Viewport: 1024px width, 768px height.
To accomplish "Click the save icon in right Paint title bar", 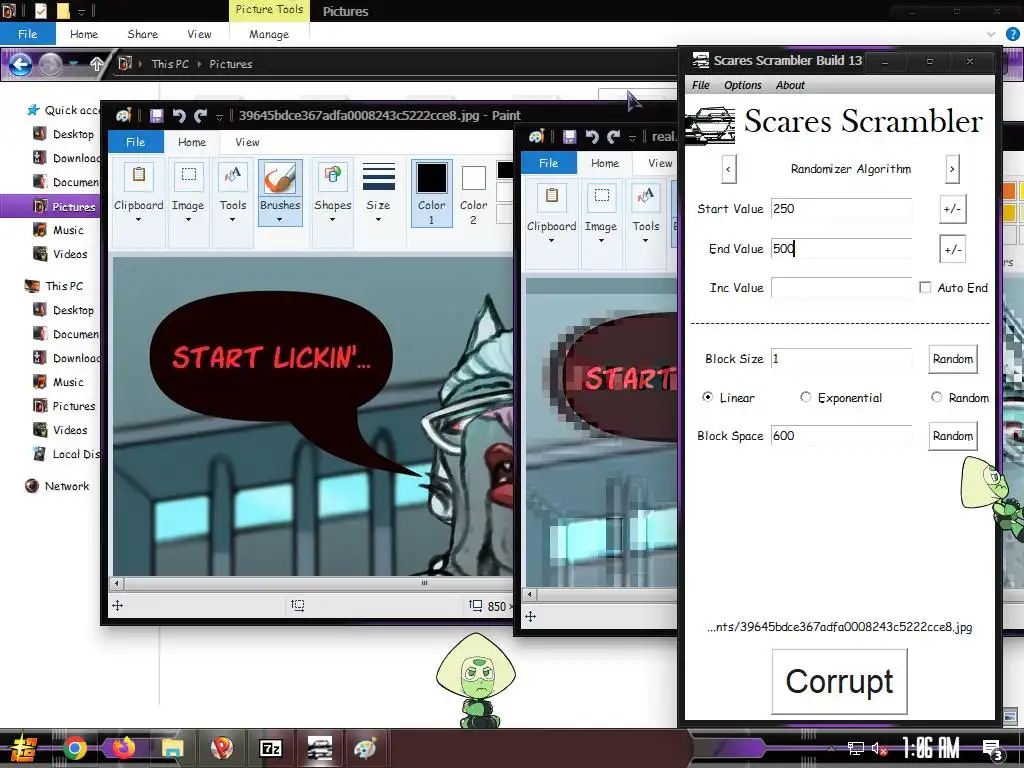I will [x=569, y=136].
